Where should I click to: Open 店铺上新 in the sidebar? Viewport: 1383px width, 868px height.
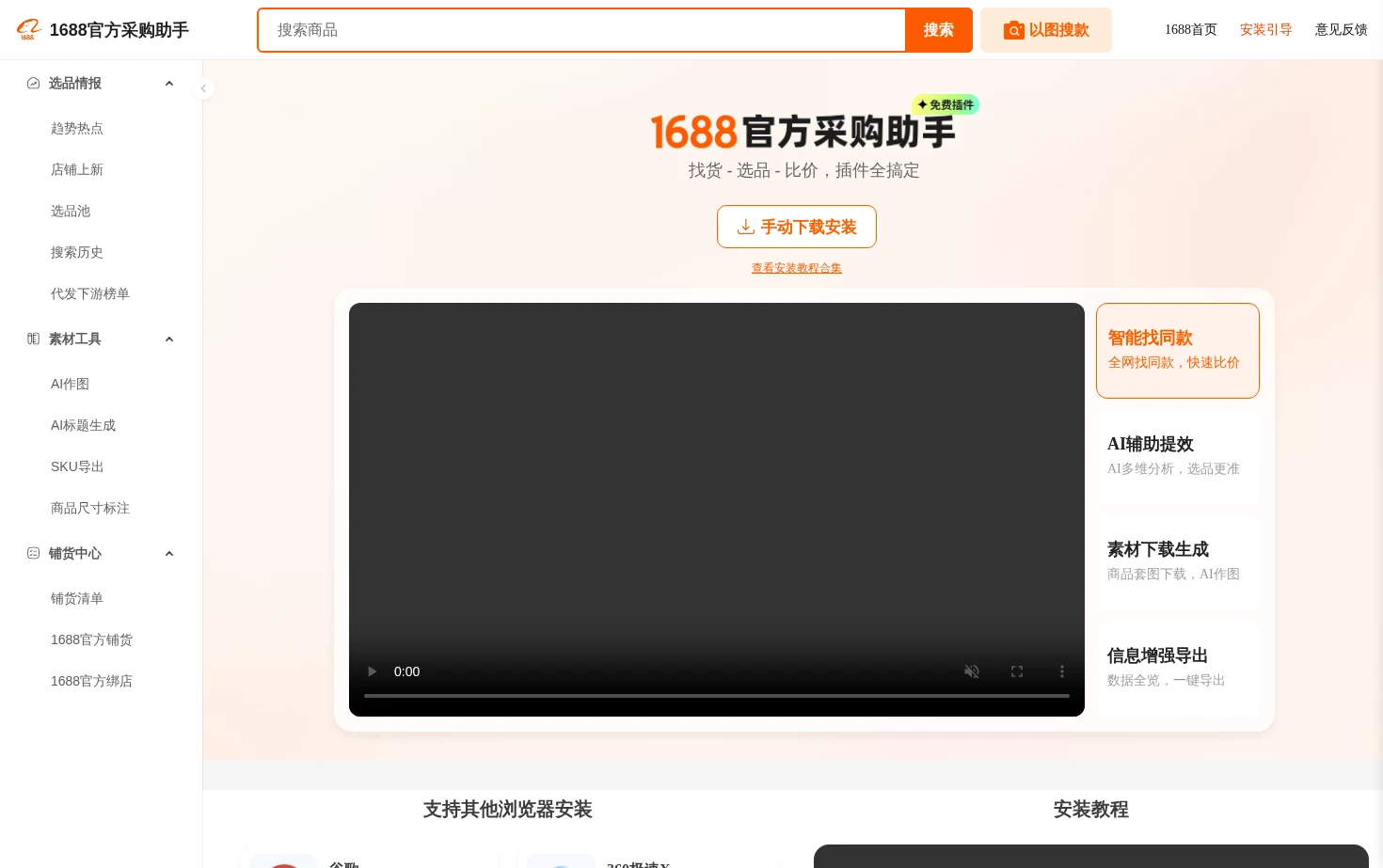[x=77, y=169]
